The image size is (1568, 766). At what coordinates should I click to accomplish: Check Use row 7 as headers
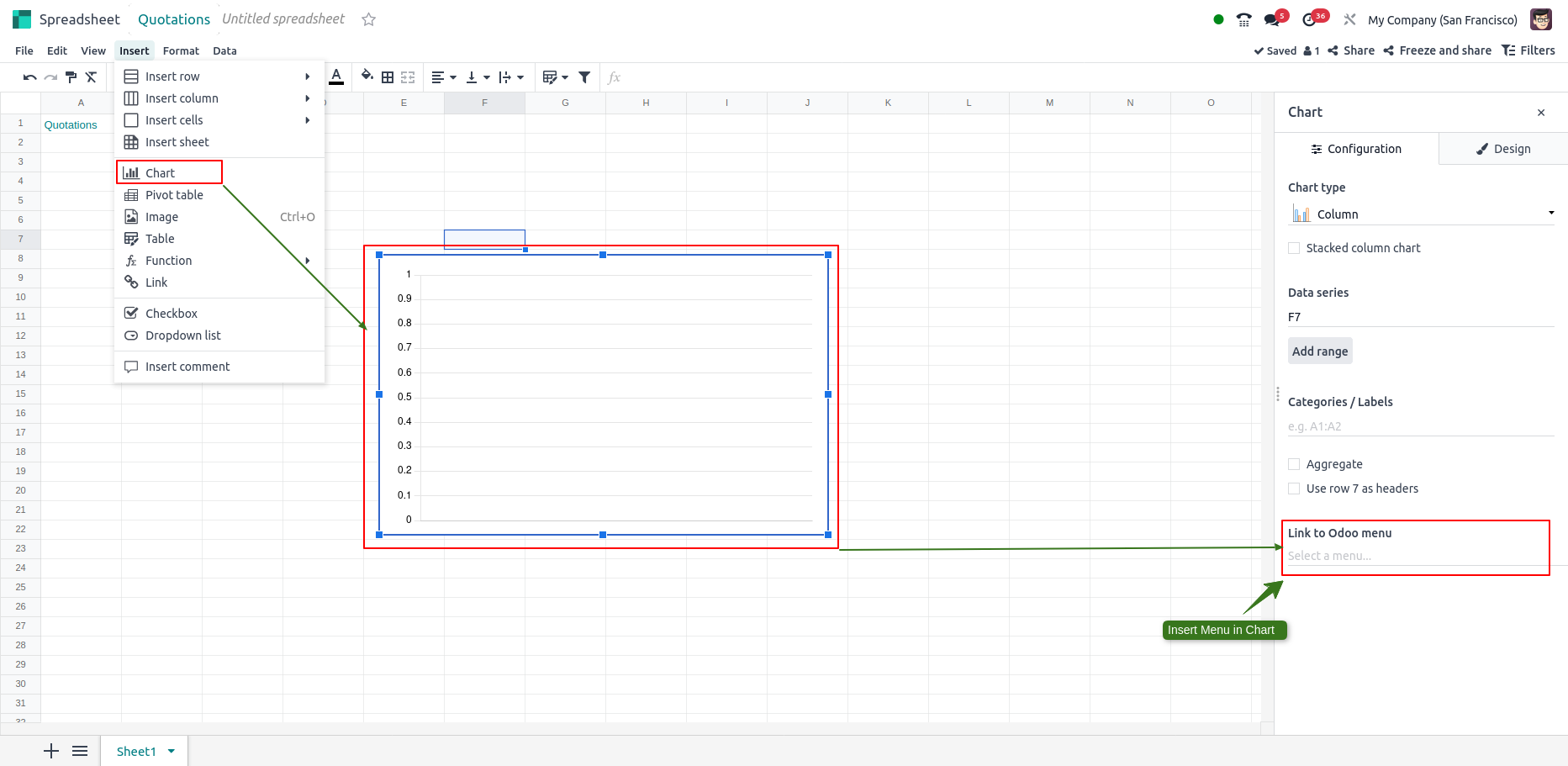point(1294,489)
